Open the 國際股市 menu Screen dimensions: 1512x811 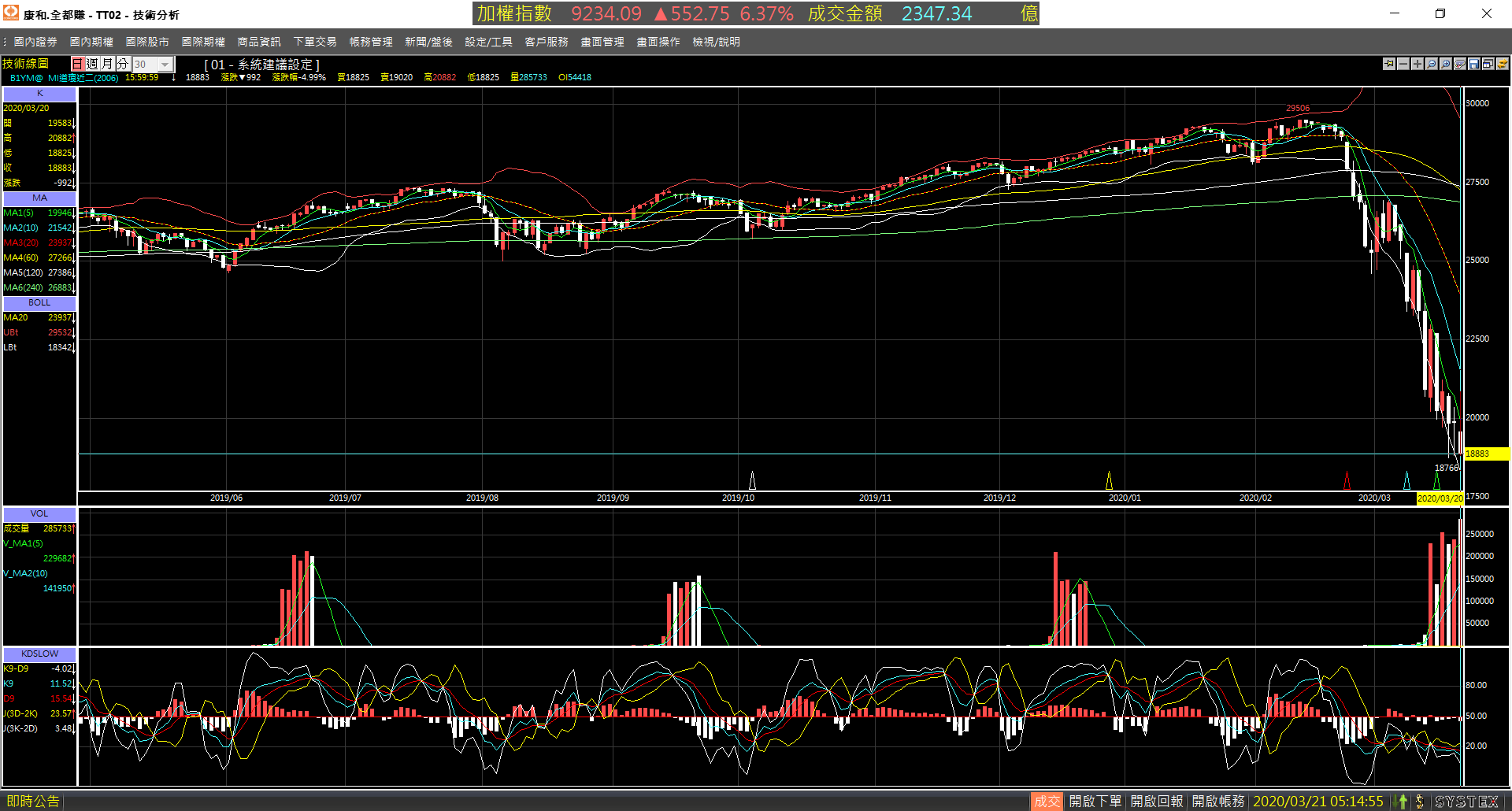pos(147,42)
